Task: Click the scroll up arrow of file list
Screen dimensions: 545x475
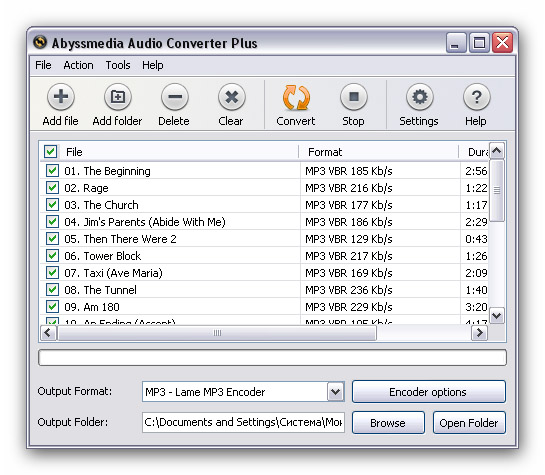Action: pos(497,151)
